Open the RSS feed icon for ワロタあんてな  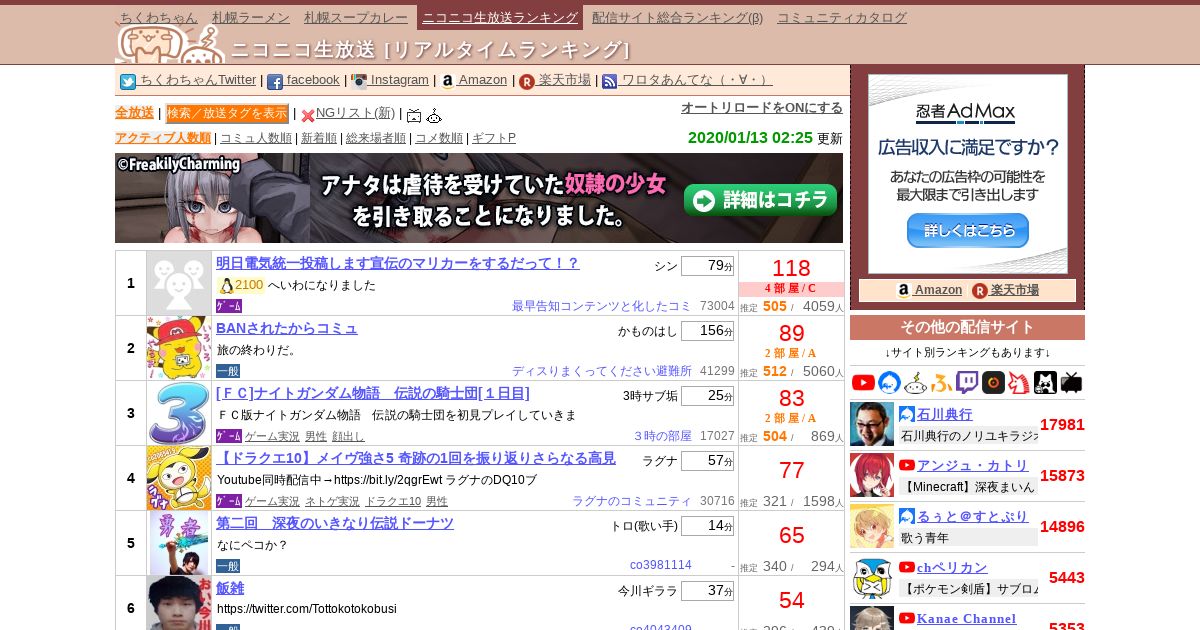(610, 82)
